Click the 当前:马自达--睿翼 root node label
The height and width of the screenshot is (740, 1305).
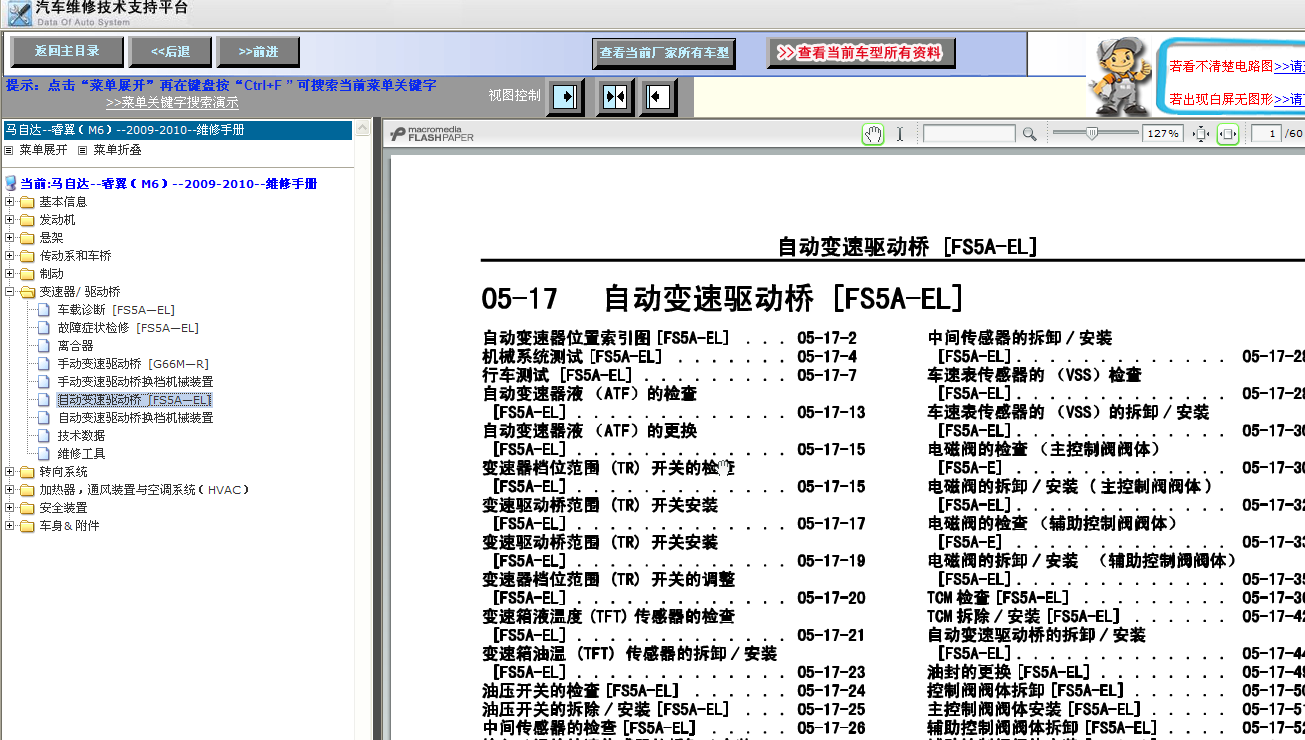[x=169, y=184]
